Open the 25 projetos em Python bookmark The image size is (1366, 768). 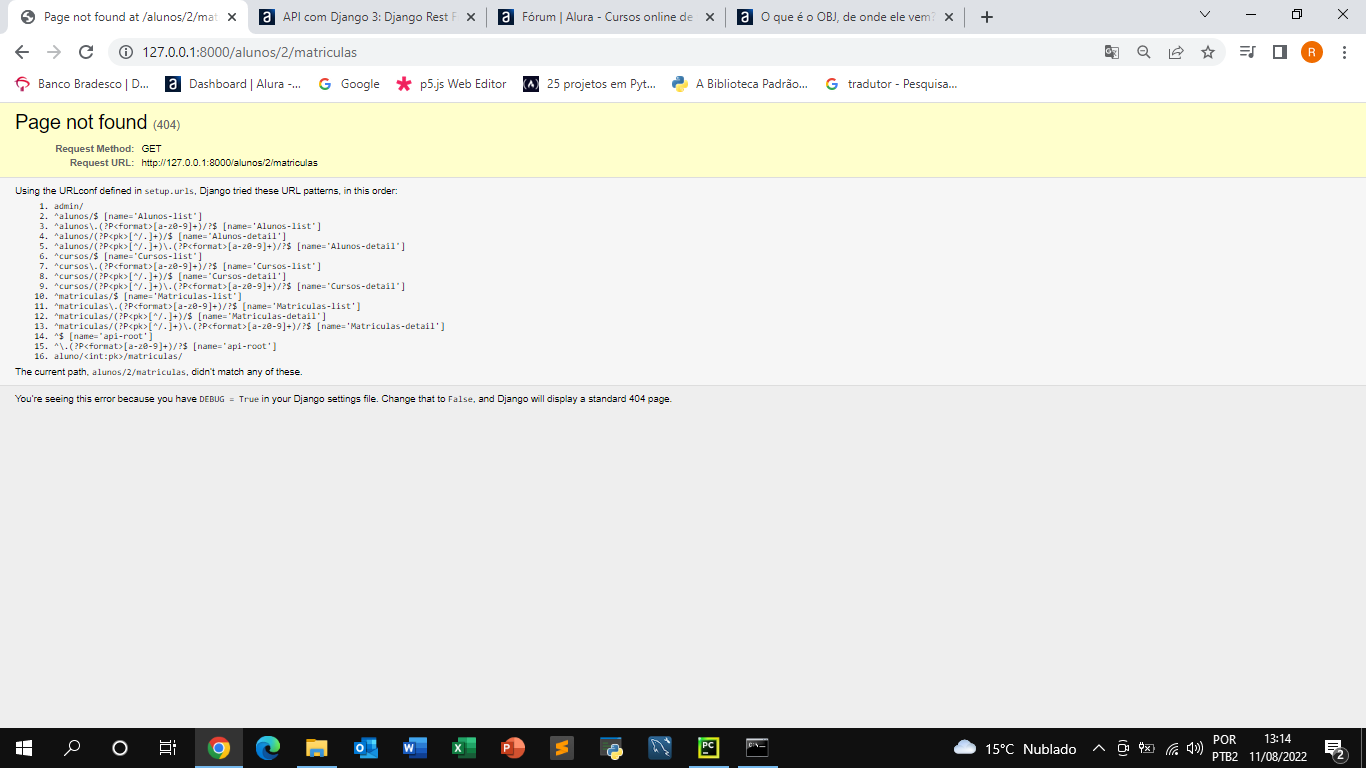click(590, 84)
